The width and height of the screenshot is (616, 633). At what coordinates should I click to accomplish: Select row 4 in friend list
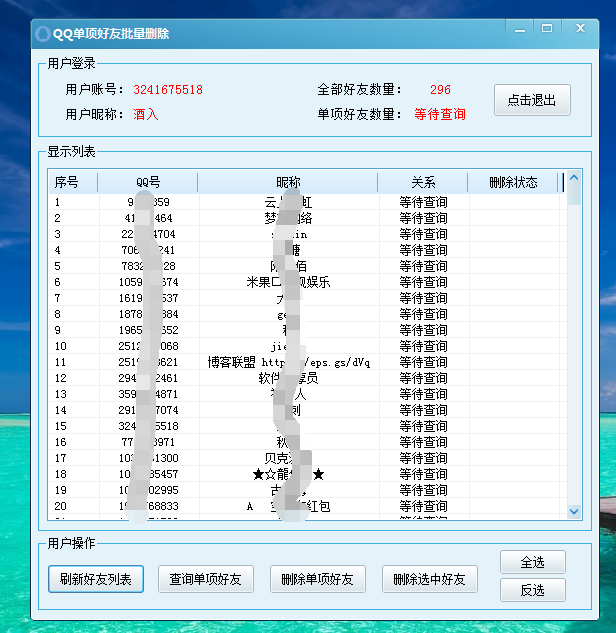pos(308,250)
